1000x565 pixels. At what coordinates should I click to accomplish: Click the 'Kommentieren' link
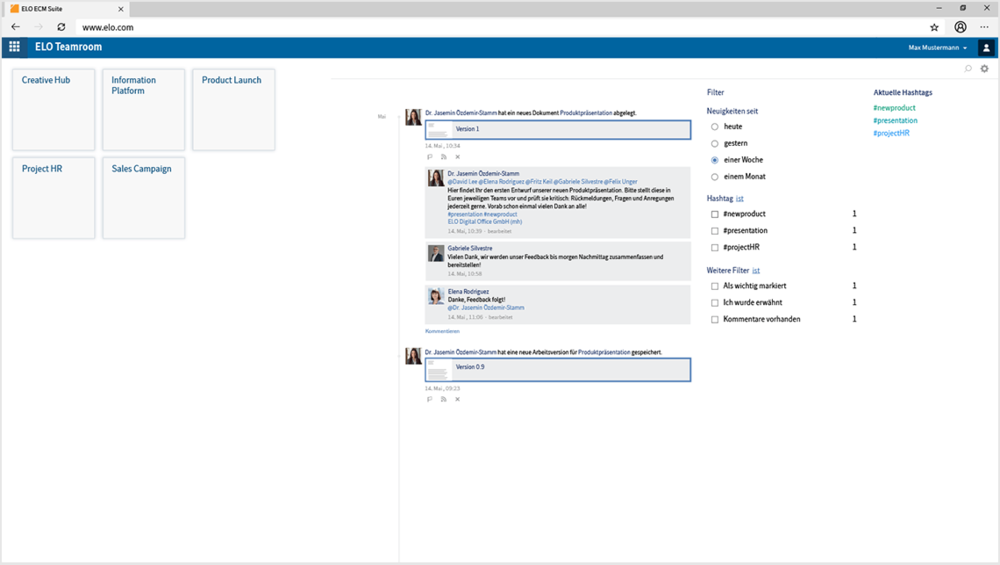442,330
